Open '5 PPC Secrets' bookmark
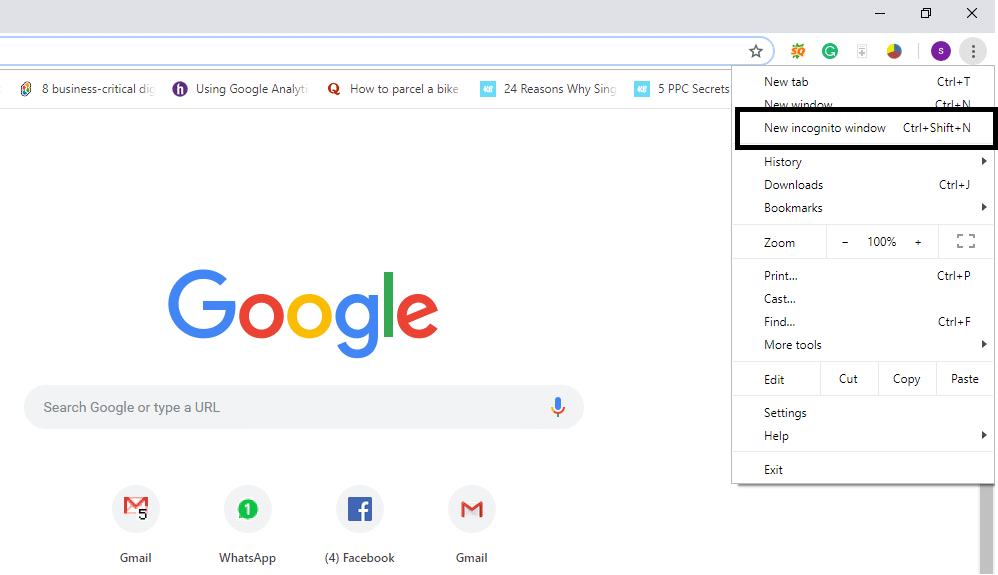The width and height of the screenshot is (998, 575). 682,89
